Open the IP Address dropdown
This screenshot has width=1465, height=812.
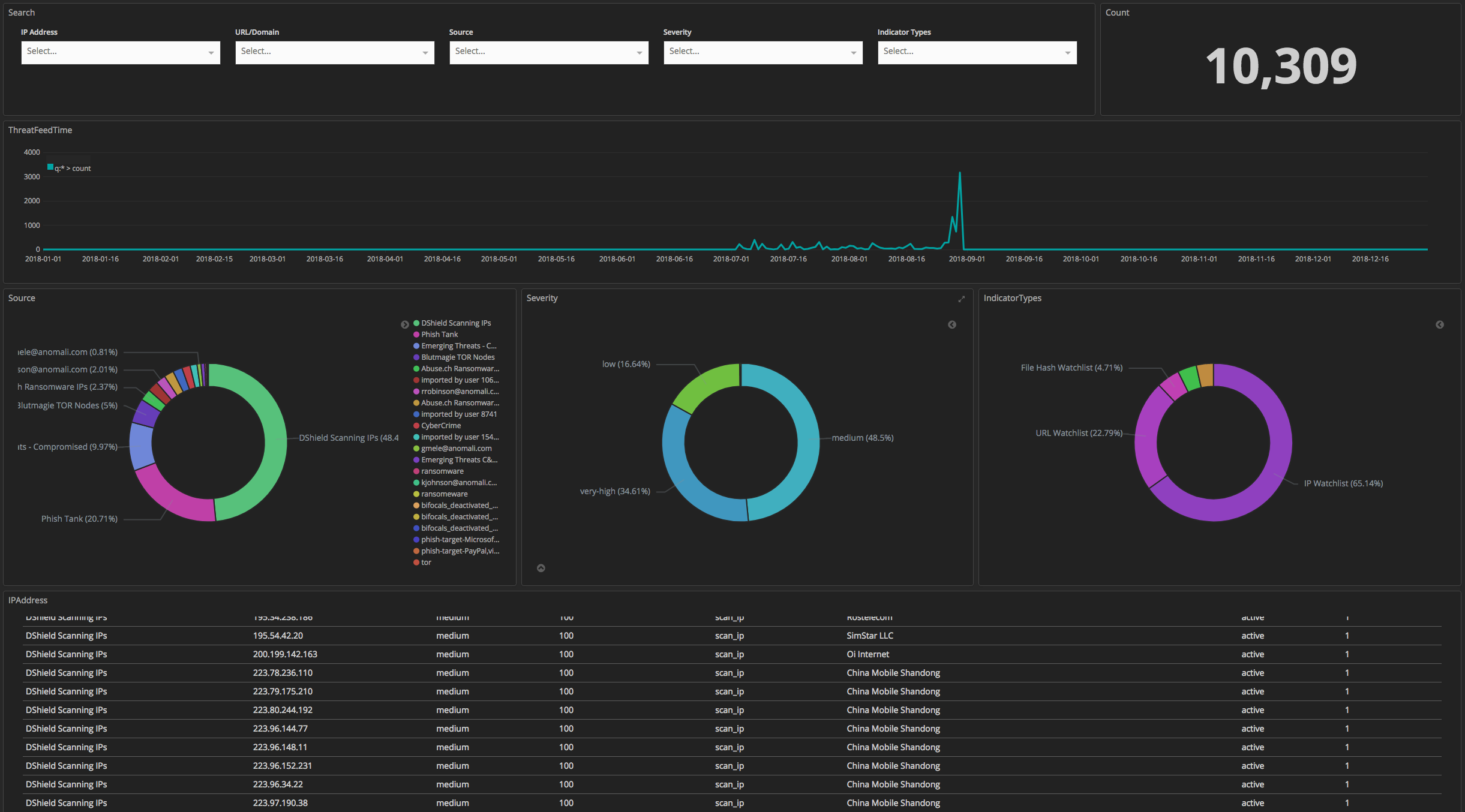(x=121, y=52)
